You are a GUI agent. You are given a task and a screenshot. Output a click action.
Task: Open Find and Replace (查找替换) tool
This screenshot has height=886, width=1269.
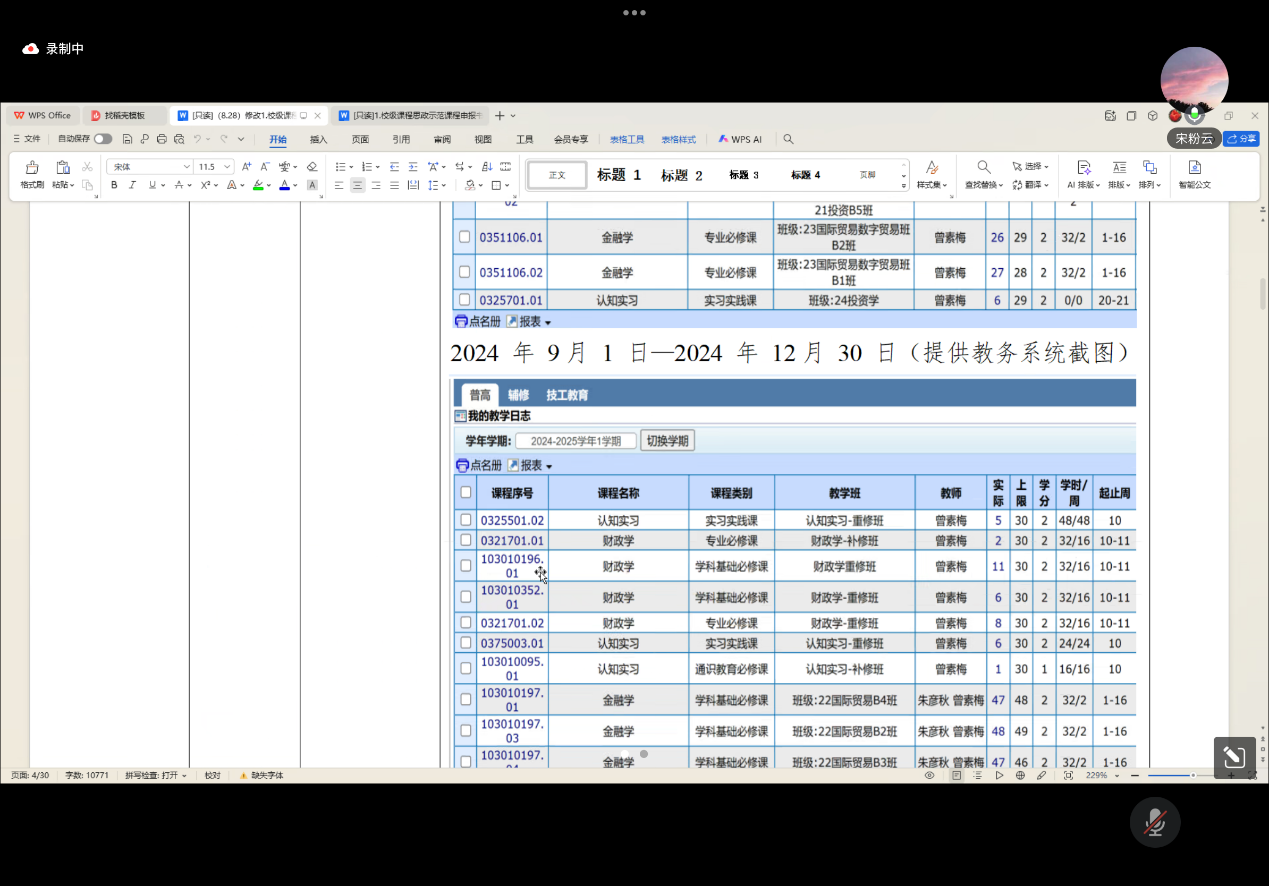point(984,173)
